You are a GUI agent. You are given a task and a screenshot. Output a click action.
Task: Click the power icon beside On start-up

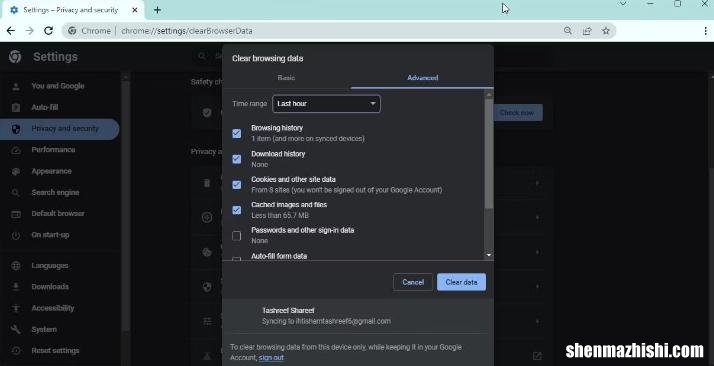[16, 235]
